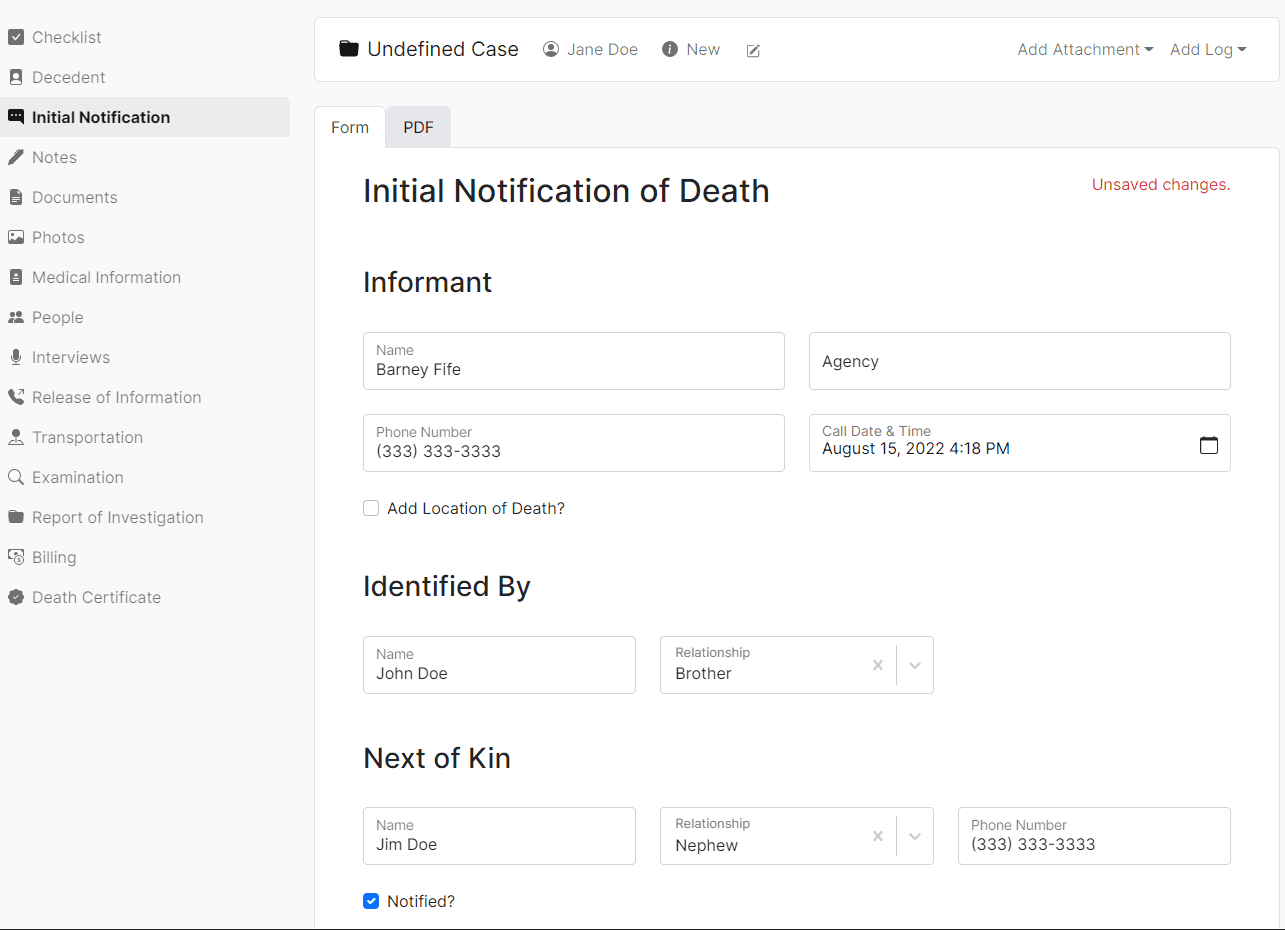
Task: Switch to the PDF tab
Action: click(x=417, y=127)
